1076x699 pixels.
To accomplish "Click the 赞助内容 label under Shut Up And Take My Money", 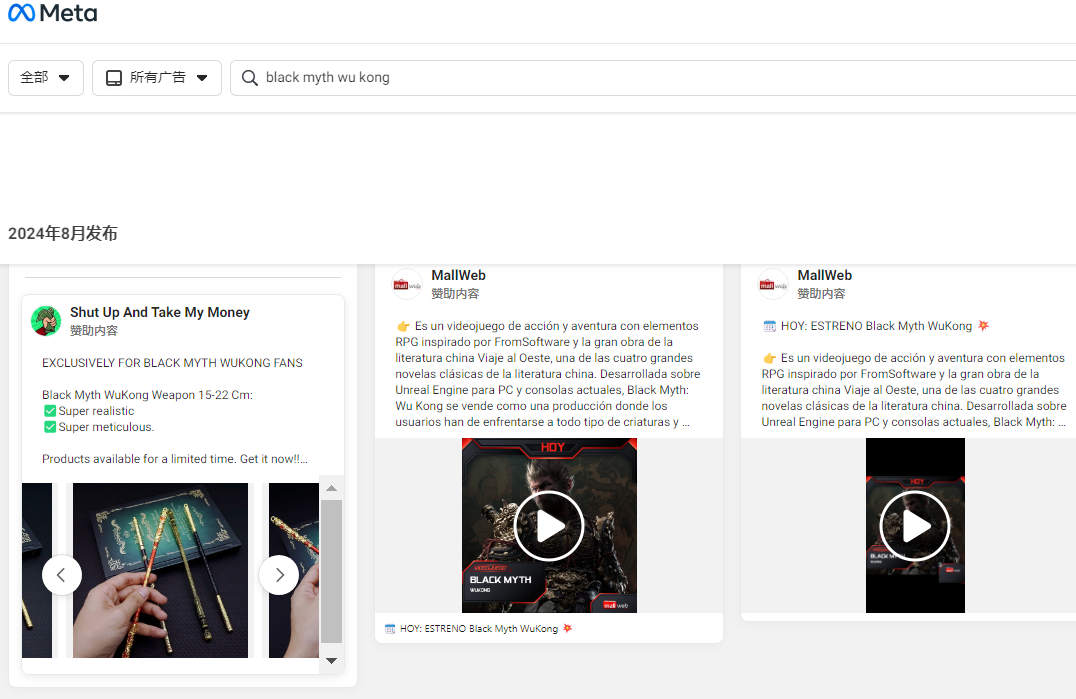I will click(x=94, y=331).
